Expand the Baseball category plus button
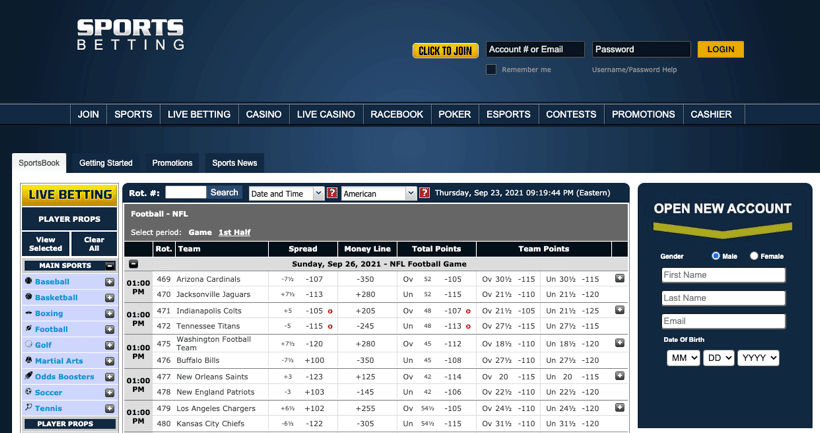This screenshot has width=820, height=433. (x=109, y=282)
